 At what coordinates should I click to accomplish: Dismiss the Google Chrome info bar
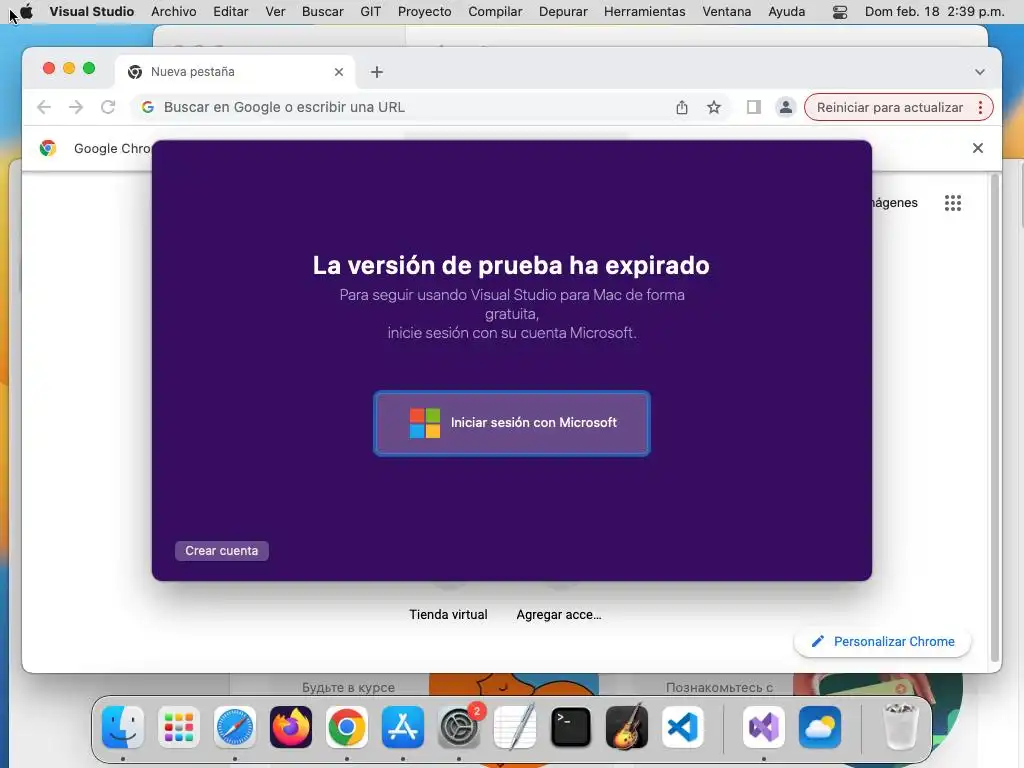978,148
